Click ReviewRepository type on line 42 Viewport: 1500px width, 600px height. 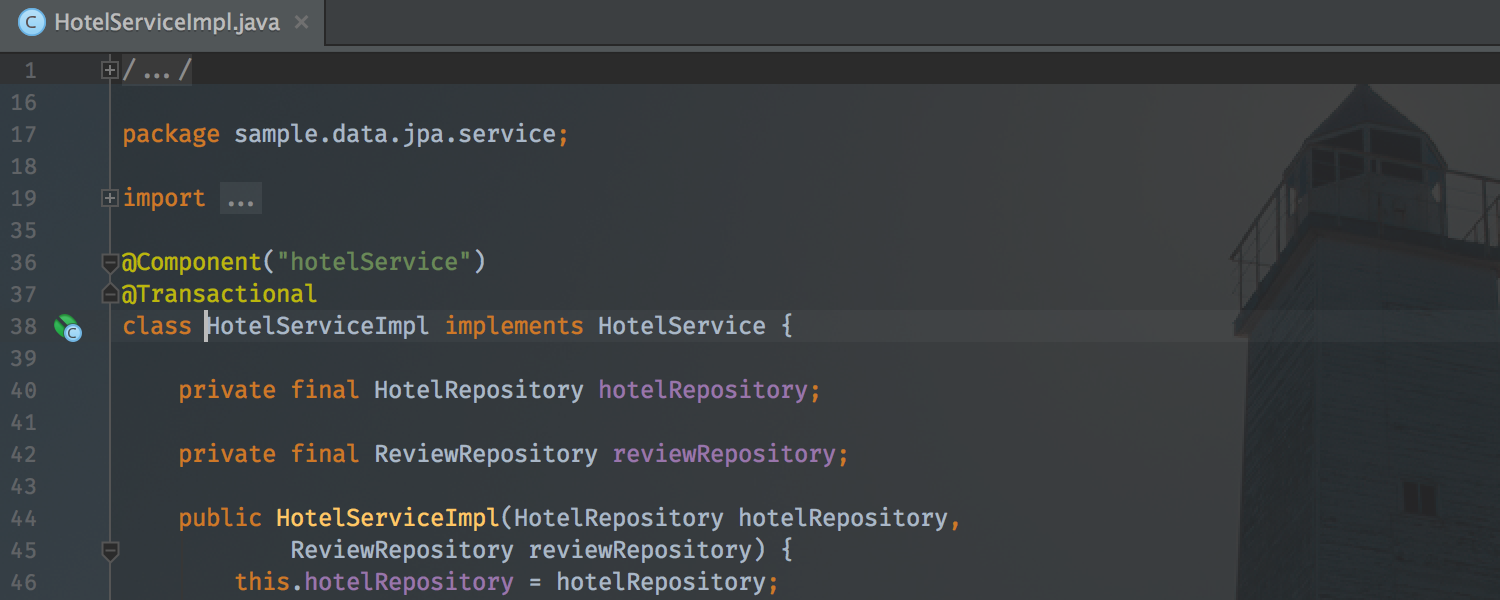[x=486, y=454]
